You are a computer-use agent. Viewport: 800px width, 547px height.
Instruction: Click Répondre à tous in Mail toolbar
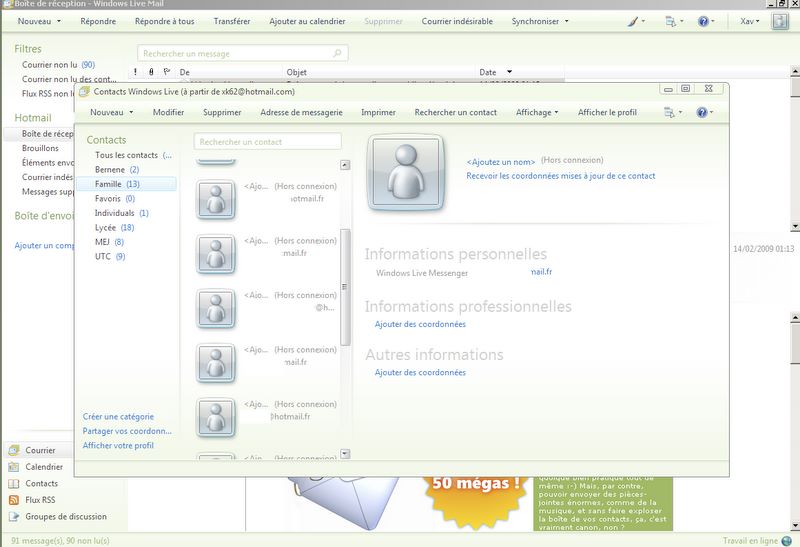coord(164,21)
